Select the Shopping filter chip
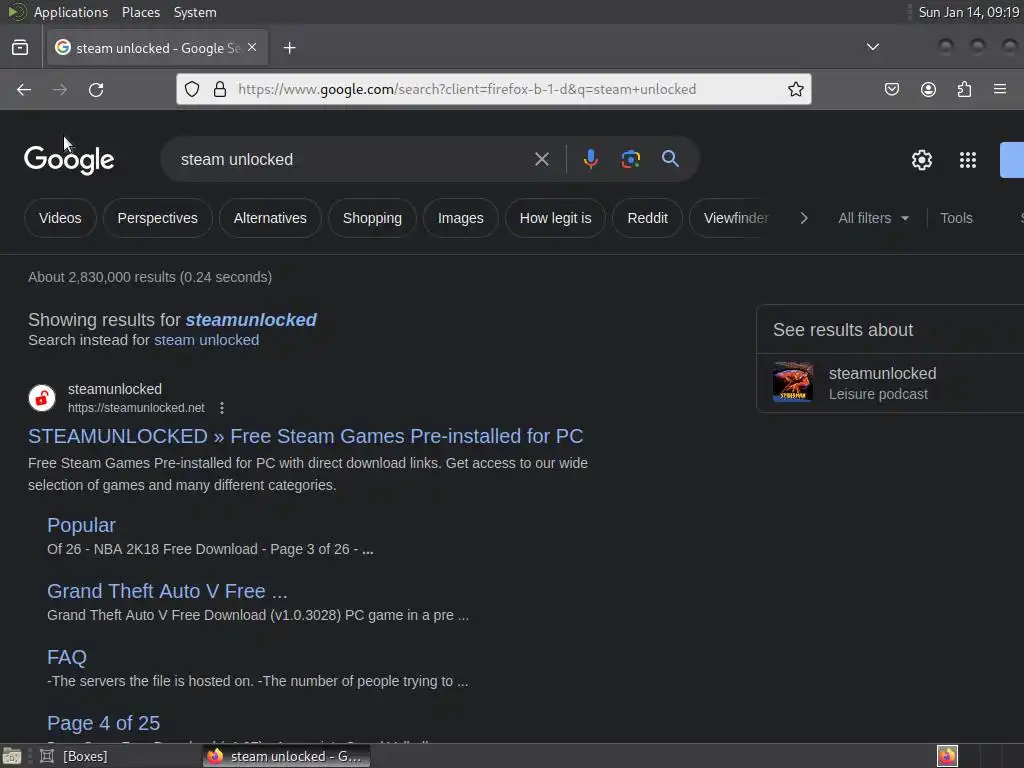 pos(372,218)
